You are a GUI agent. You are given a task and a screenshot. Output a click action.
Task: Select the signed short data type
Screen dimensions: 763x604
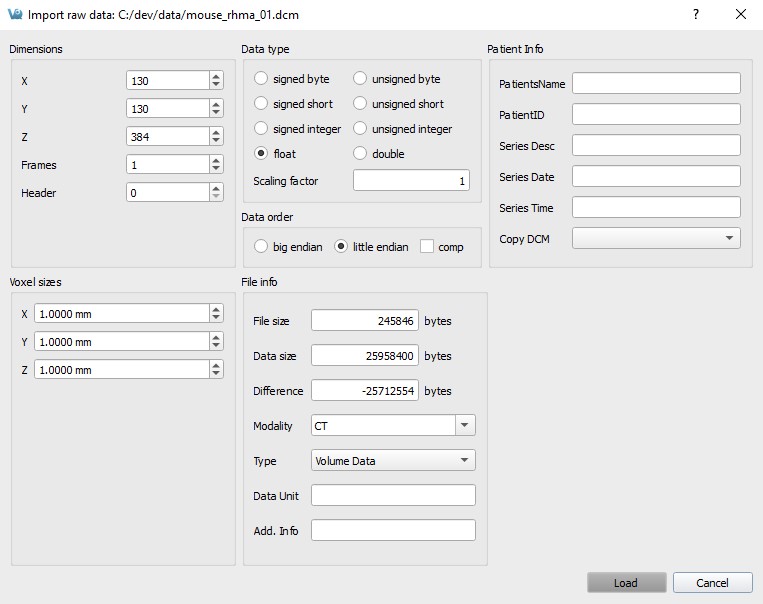coord(262,104)
